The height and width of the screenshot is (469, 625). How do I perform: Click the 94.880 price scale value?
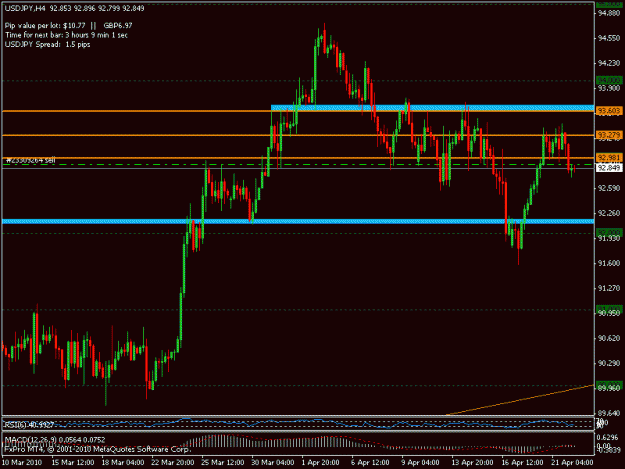coord(609,13)
